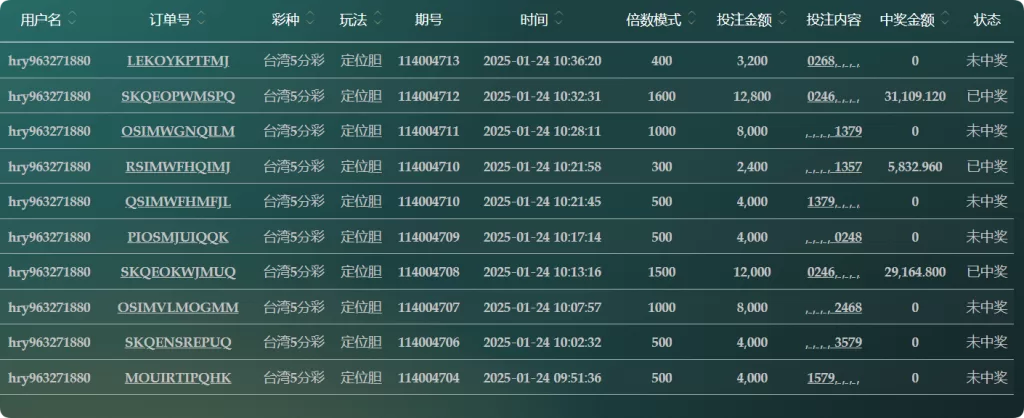This screenshot has height=418, width=1024.
Task: Click 投注金额 column sort icon
Action: click(782, 20)
